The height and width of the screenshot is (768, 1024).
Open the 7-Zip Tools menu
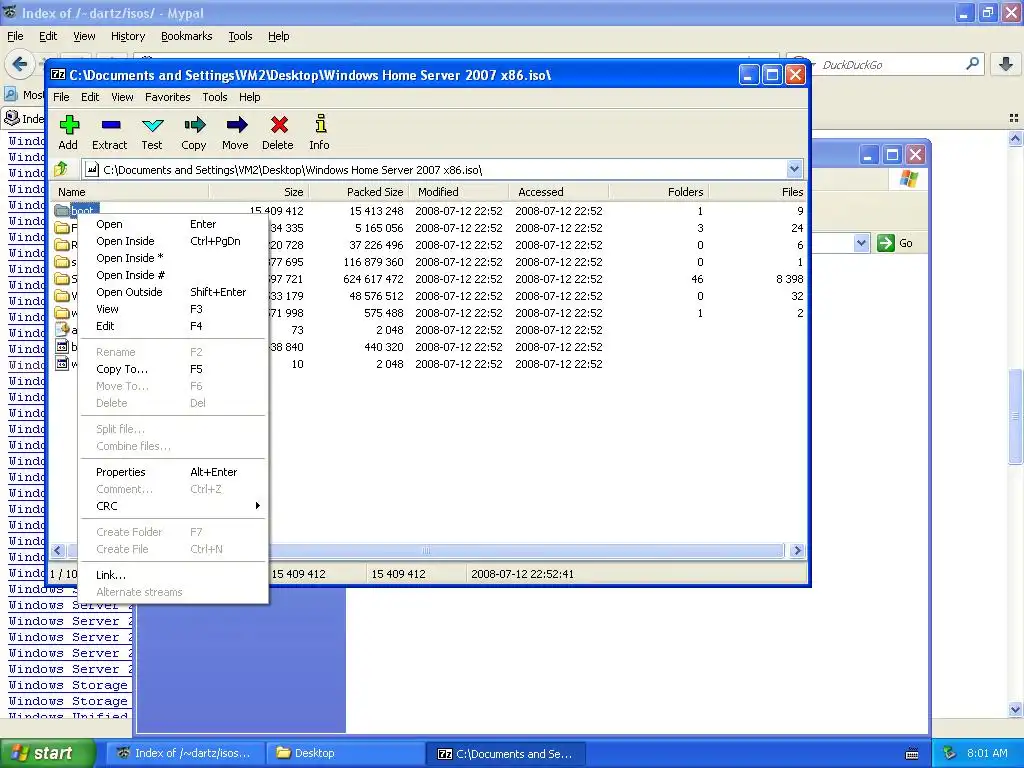point(215,97)
